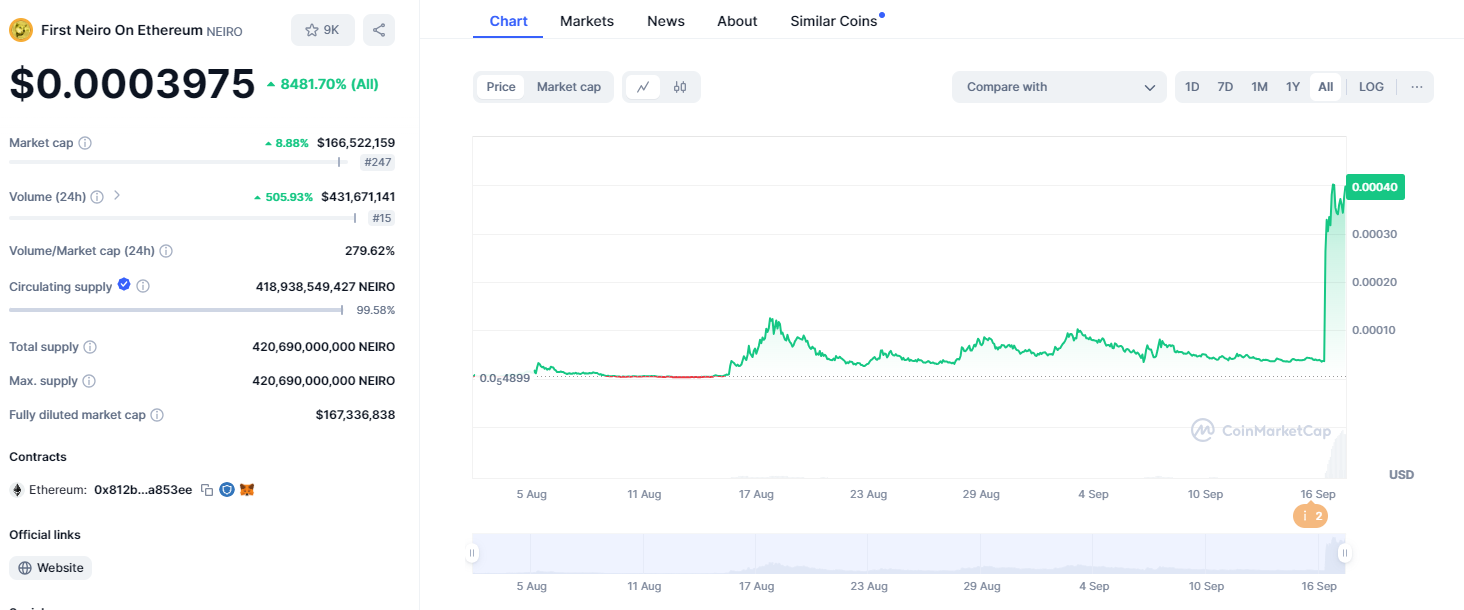Select market cap value $166,522,159

pos(356,143)
